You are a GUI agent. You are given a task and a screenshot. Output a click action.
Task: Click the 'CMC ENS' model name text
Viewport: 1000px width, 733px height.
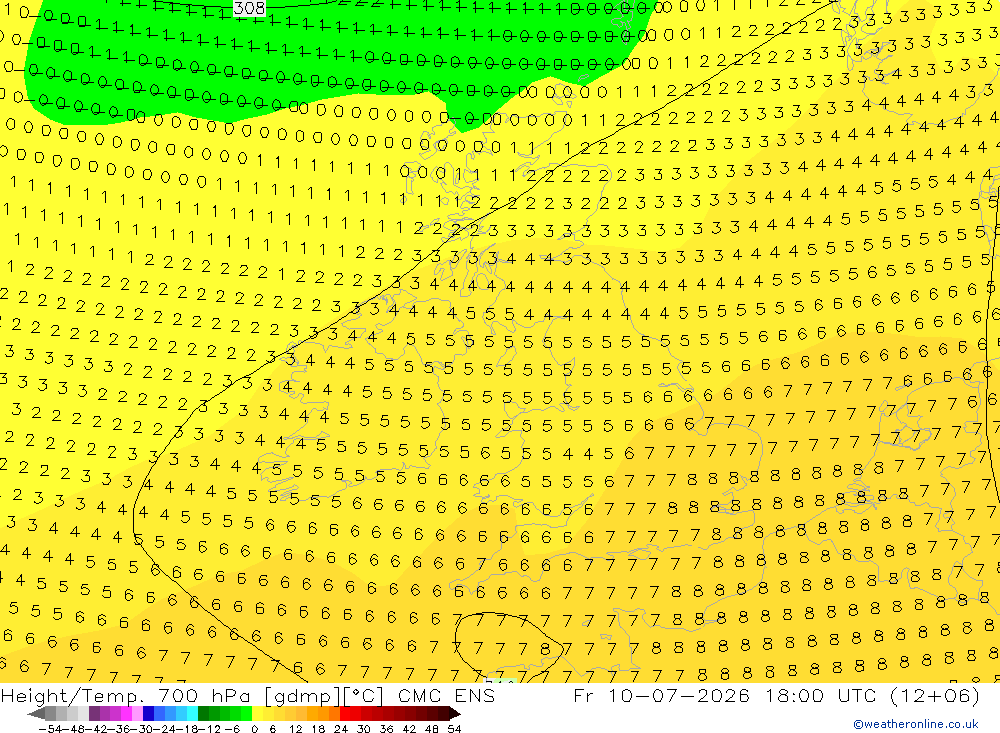click(x=446, y=695)
